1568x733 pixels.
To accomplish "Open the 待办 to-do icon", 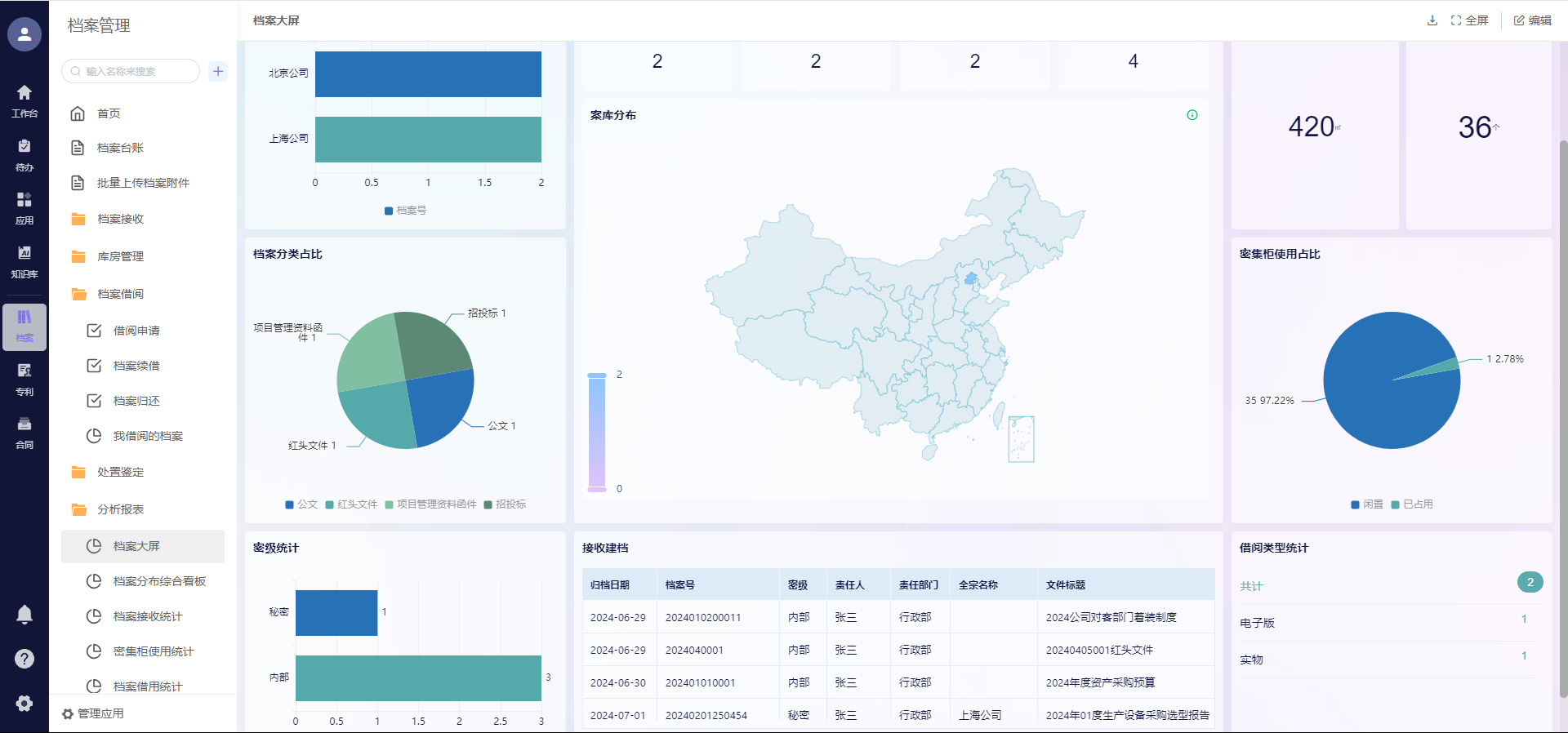I will [x=24, y=154].
